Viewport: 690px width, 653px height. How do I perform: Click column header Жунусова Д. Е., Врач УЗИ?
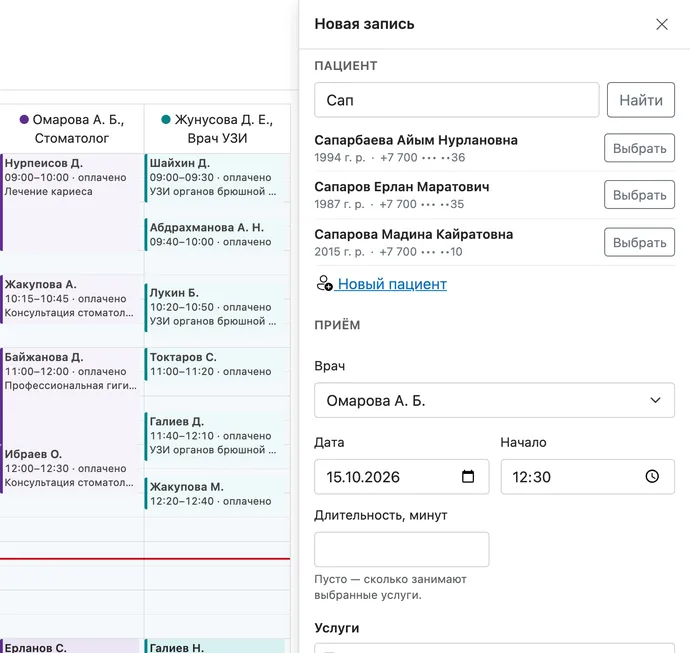[217, 129]
